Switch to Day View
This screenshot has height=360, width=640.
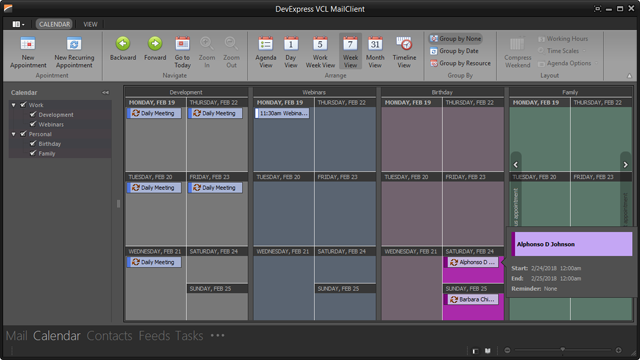click(x=291, y=52)
